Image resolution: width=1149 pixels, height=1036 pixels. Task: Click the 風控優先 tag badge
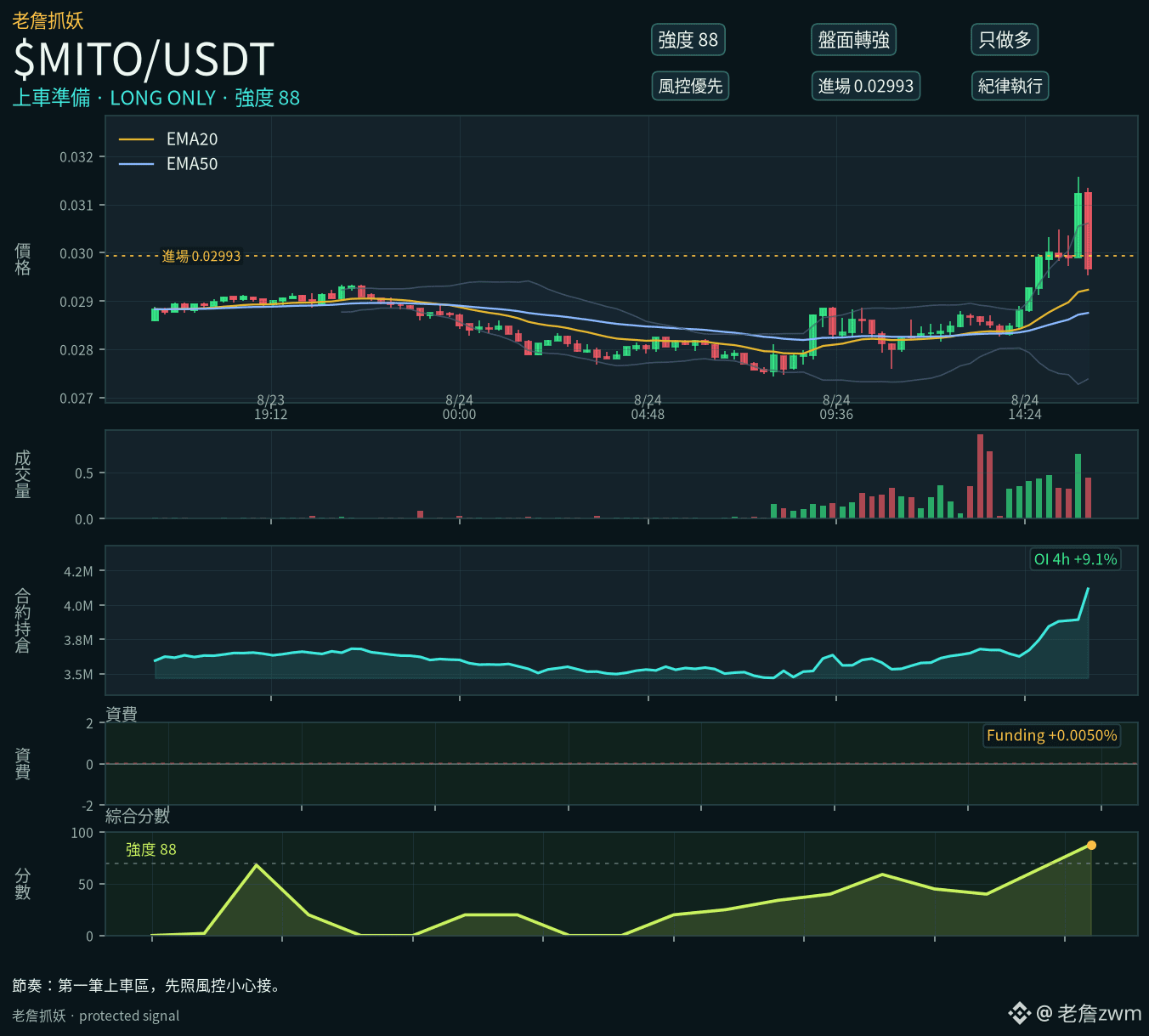coord(690,86)
